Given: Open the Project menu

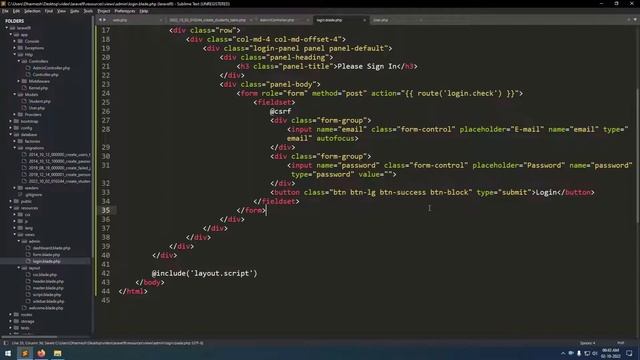Looking at the screenshot, I should tap(104, 11).
